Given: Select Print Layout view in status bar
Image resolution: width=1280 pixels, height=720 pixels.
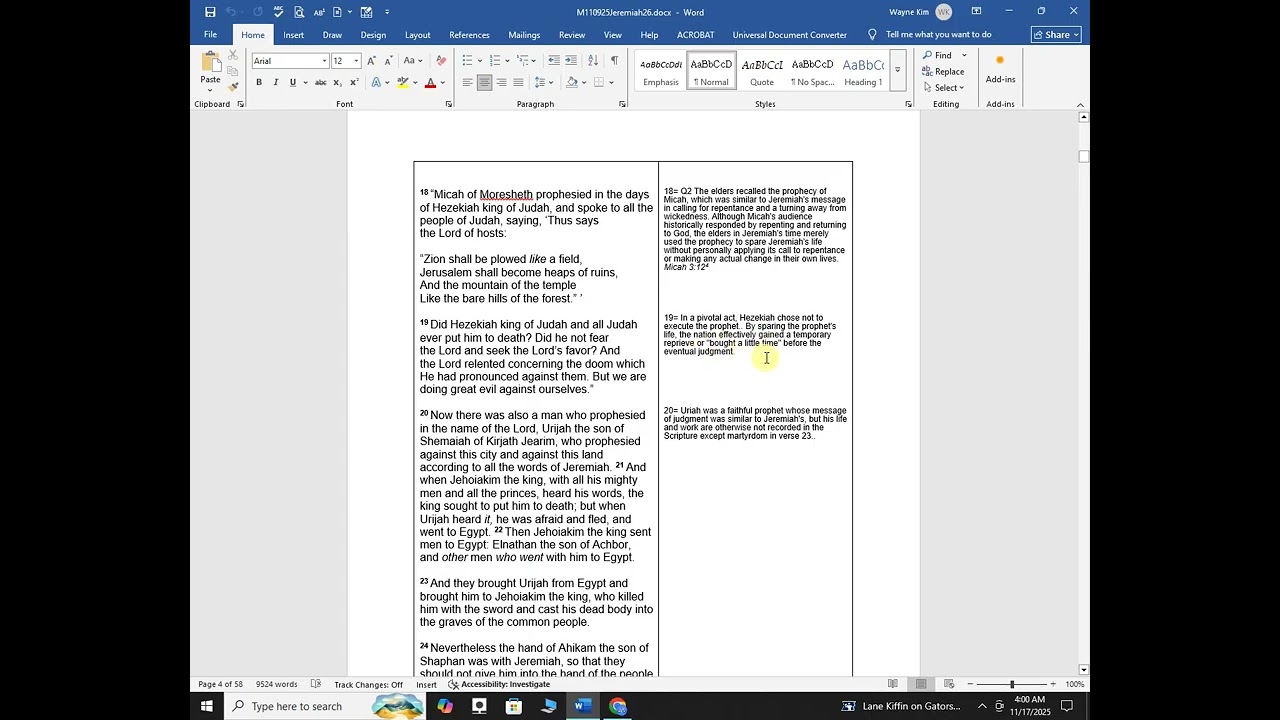Looking at the screenshot, I should pos(921,684).
